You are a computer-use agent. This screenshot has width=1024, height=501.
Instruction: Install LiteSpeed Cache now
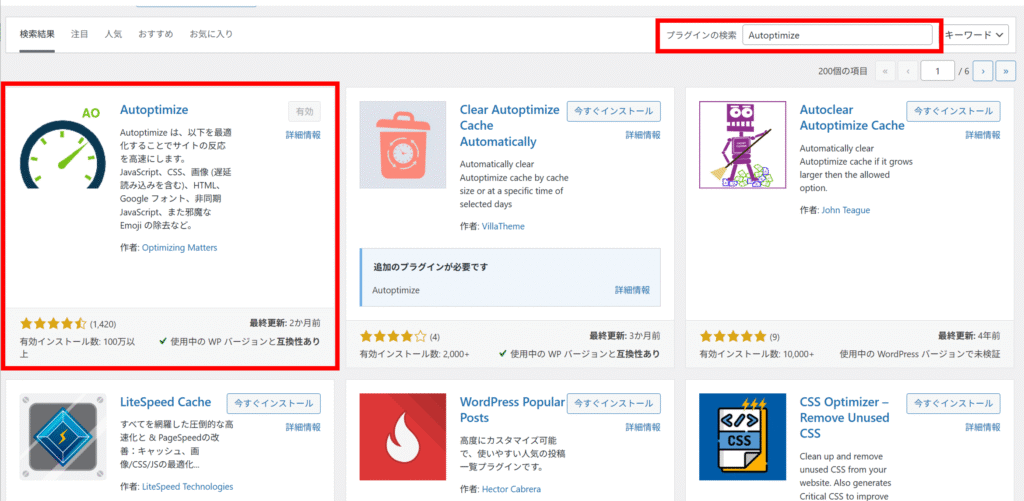[x=274, y=403]
